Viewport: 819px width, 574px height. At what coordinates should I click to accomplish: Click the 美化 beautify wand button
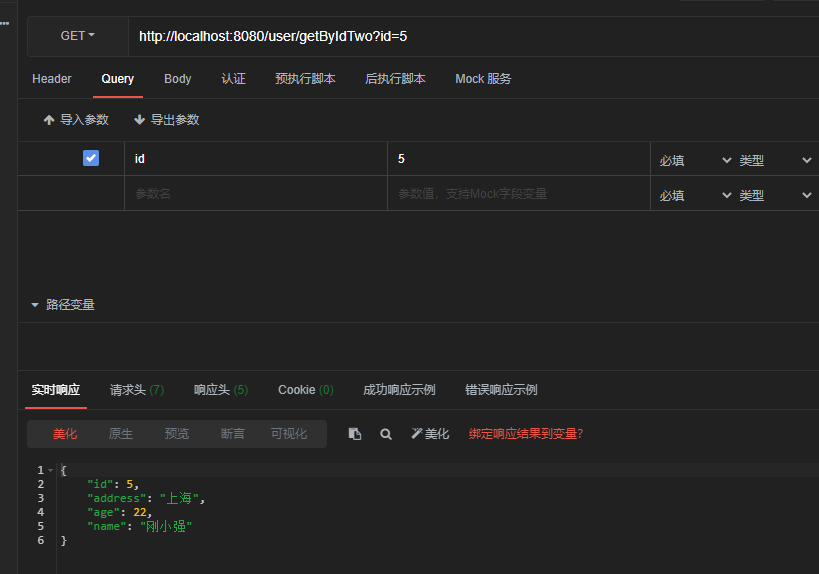pyautogui.click(x=430, y=434)
